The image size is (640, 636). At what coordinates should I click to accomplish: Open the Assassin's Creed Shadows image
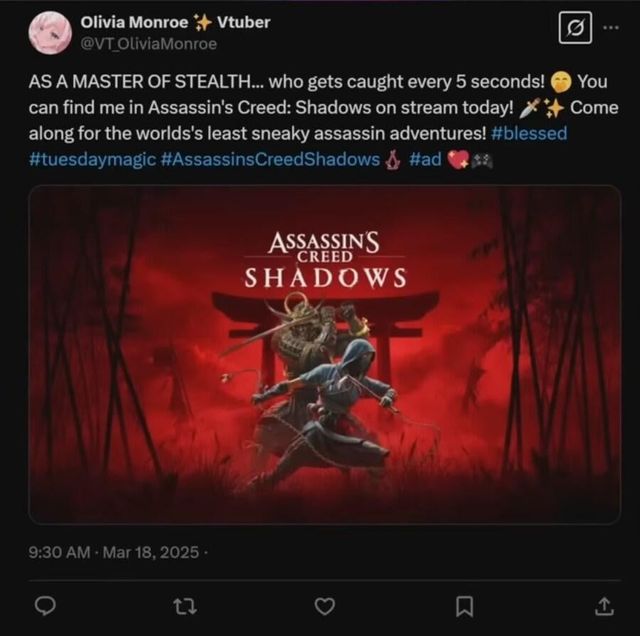point(325,354)
